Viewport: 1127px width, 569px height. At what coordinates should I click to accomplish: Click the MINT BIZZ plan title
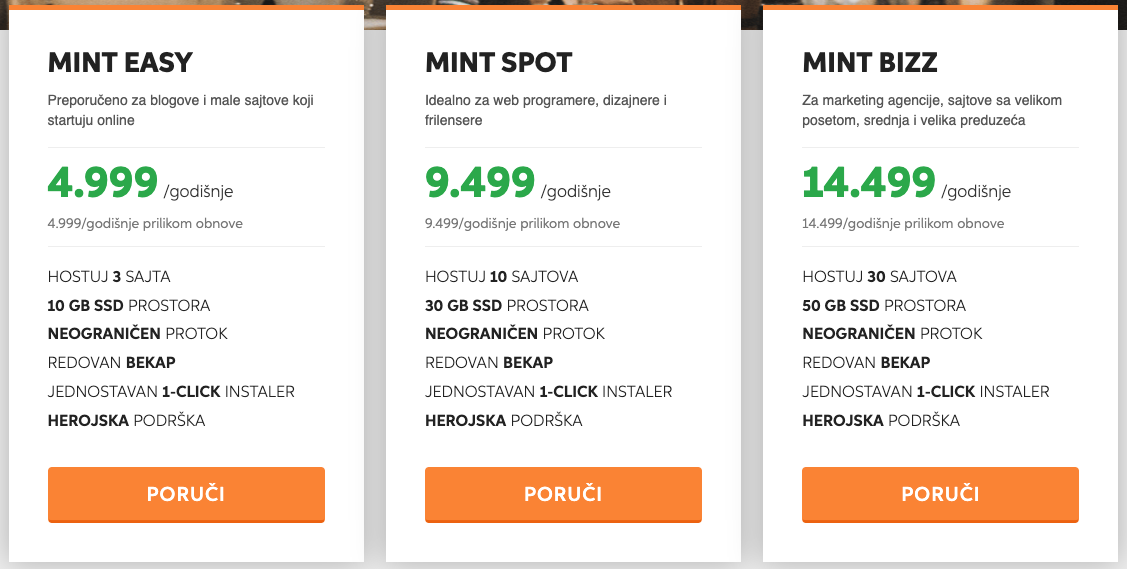[x=870, y=63]
